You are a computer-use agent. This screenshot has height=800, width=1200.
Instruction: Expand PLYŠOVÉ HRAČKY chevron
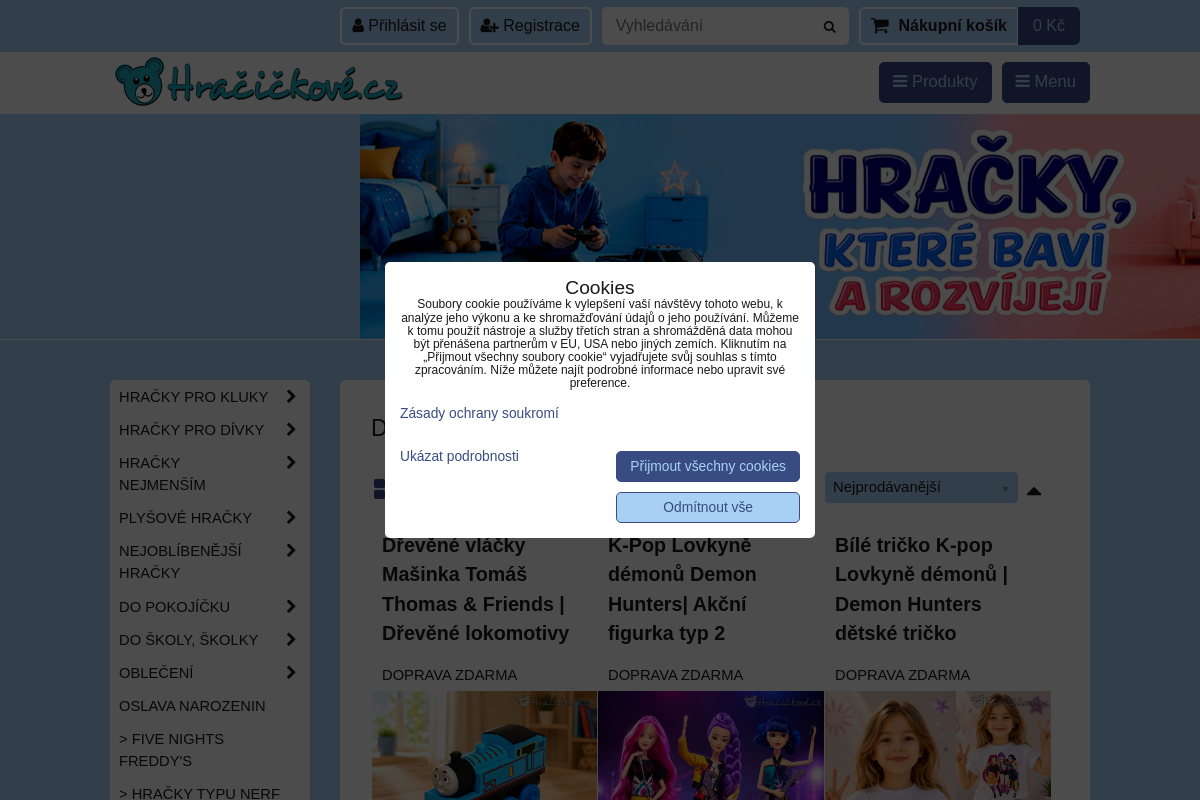click(291, 517)
